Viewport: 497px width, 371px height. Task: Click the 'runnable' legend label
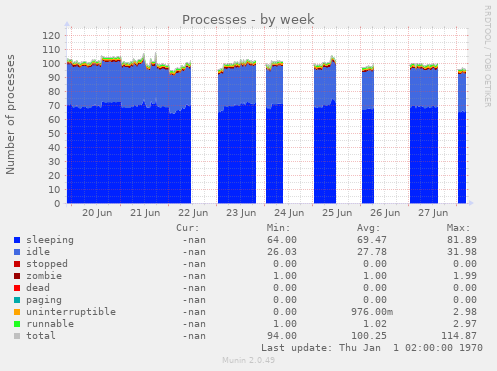tap(50, 324)
